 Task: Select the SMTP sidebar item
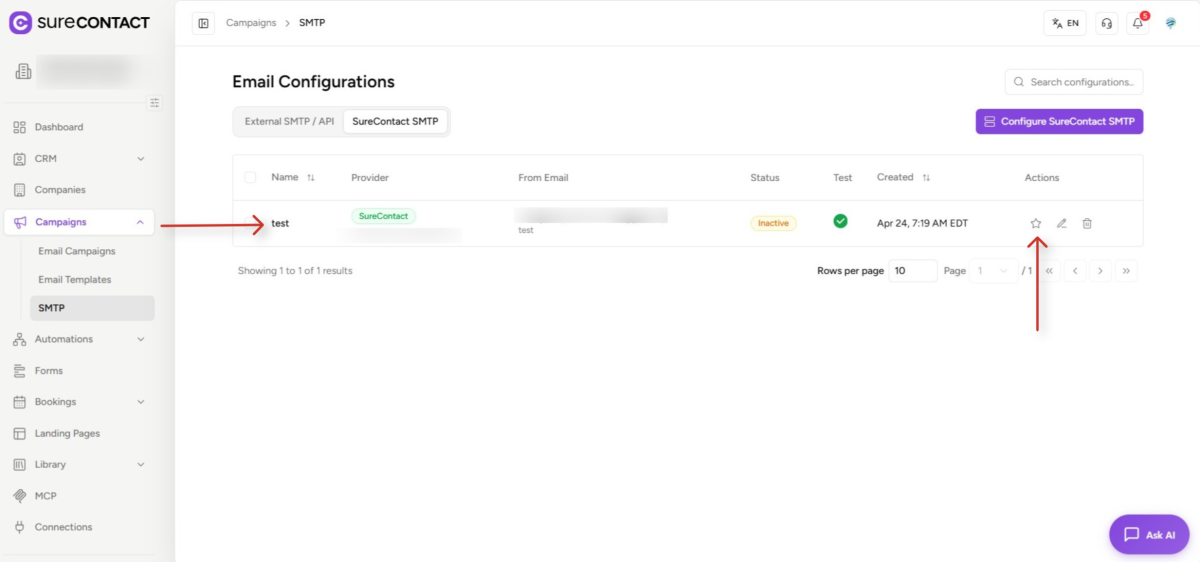(x=92, y=308)
